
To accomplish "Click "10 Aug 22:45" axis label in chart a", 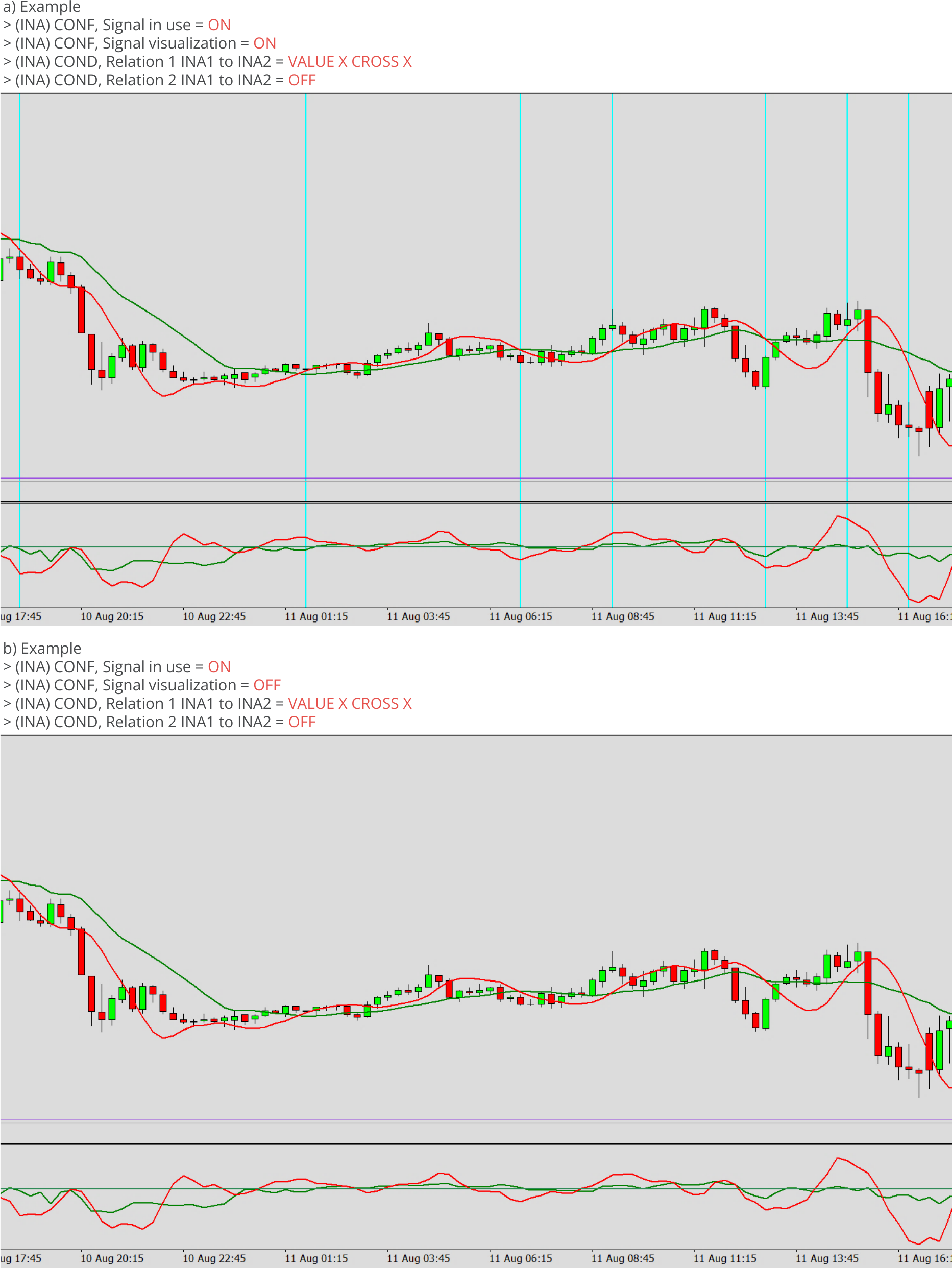I will pos(214,617).
